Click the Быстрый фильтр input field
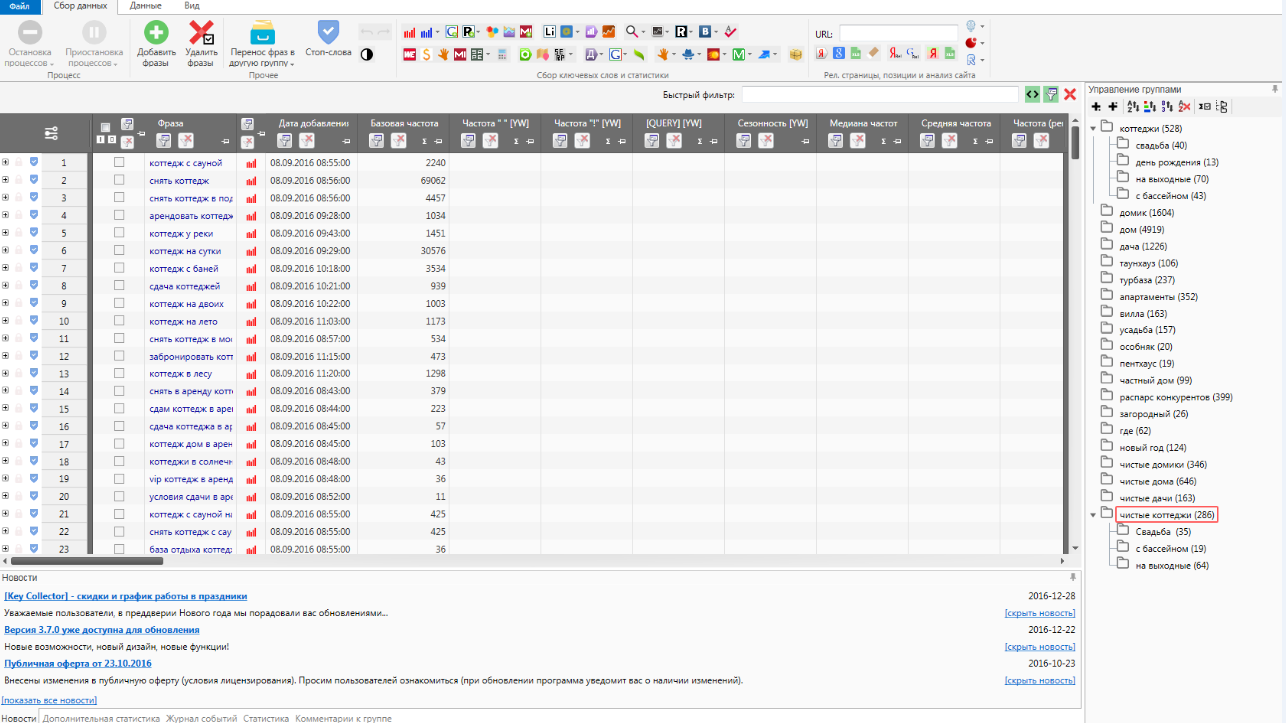The image size is (1286, 723). pyautogui.click(x=880, y=94)
